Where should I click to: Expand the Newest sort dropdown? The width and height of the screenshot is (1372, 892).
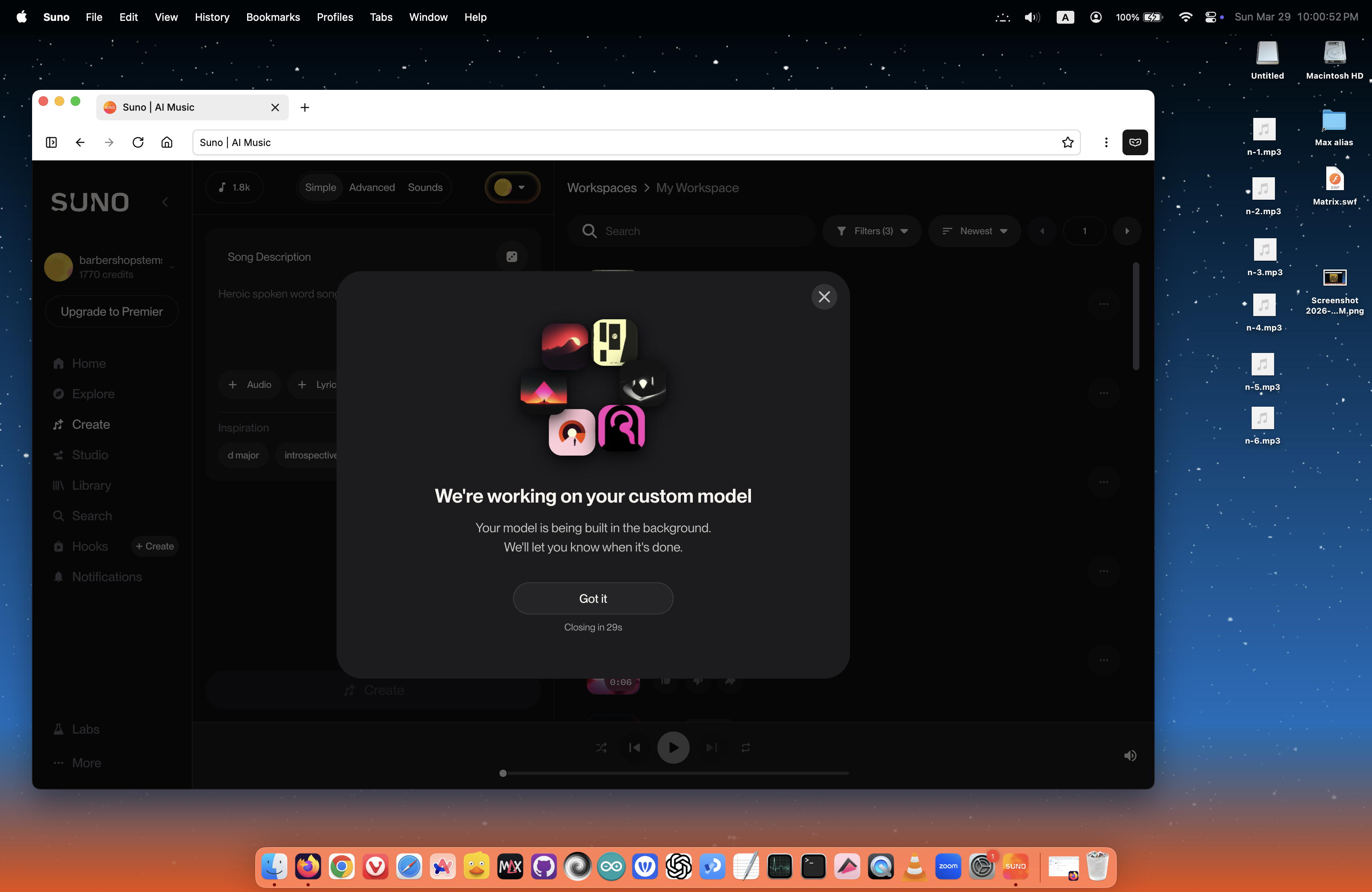(974, 231)
